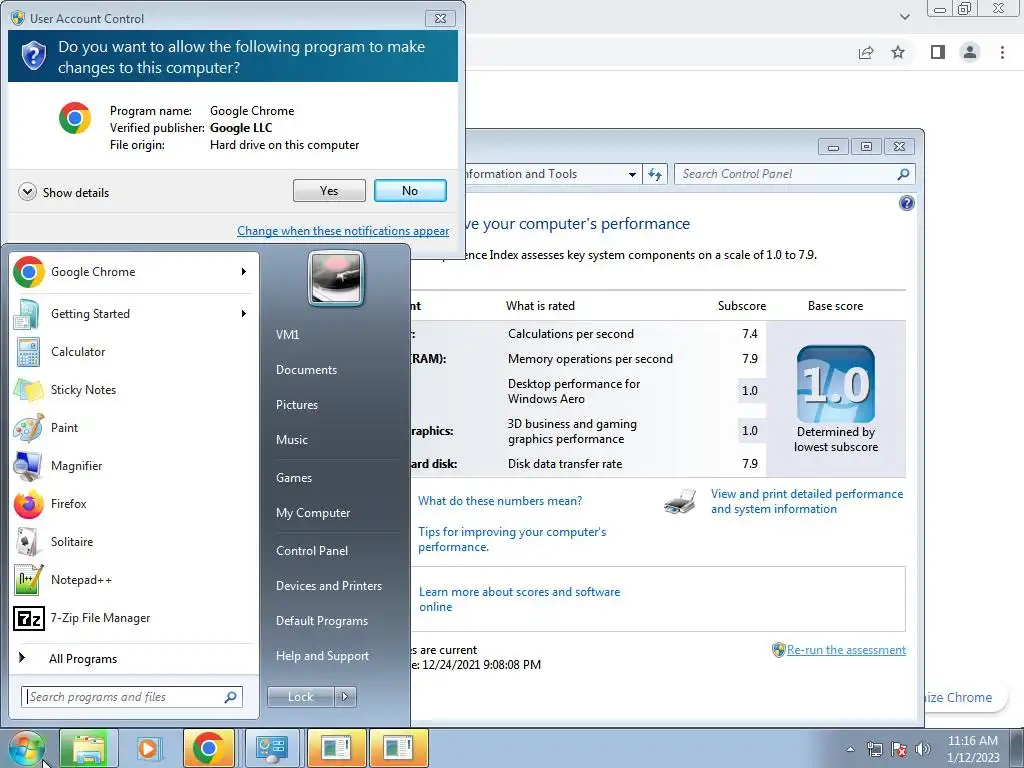Expand Getting Started jump list arrow
Image resolution: width=1024 pixels, height=768 pixels.
(244, 313)
